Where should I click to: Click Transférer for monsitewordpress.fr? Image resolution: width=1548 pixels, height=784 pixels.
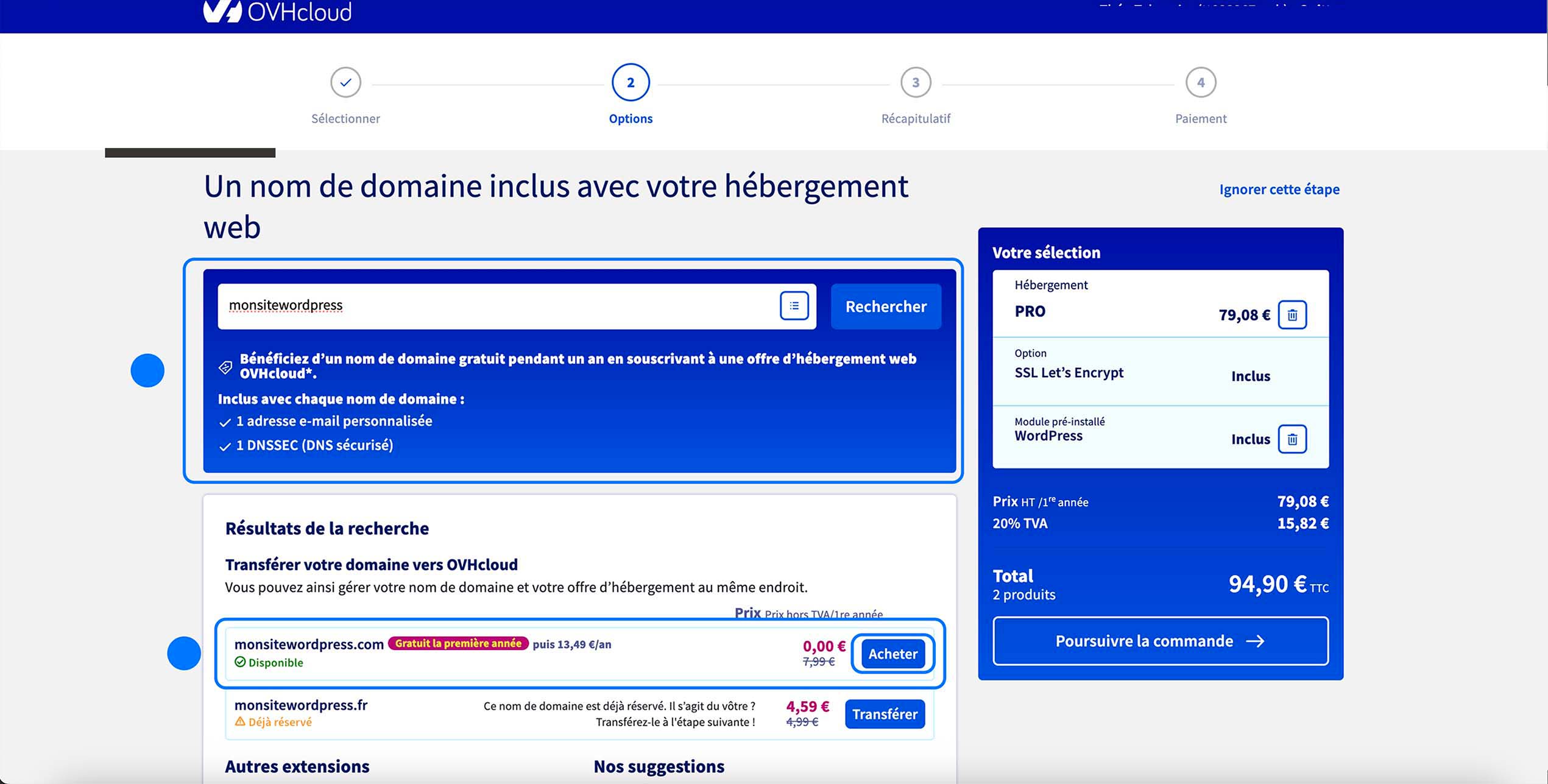(x=885, y=714)
